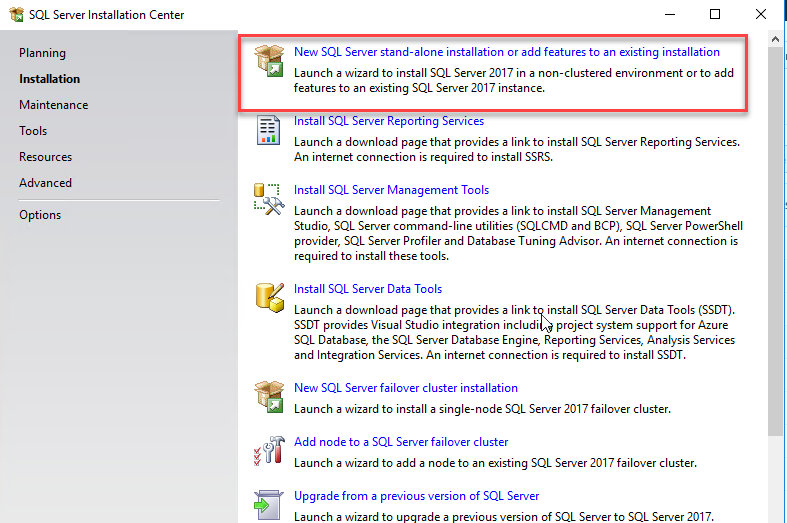Image resolution: width=787 pixels, height=523 pixels.
Task: Open Install SQL Server Reporting Services link
Action: pos(389,121)
